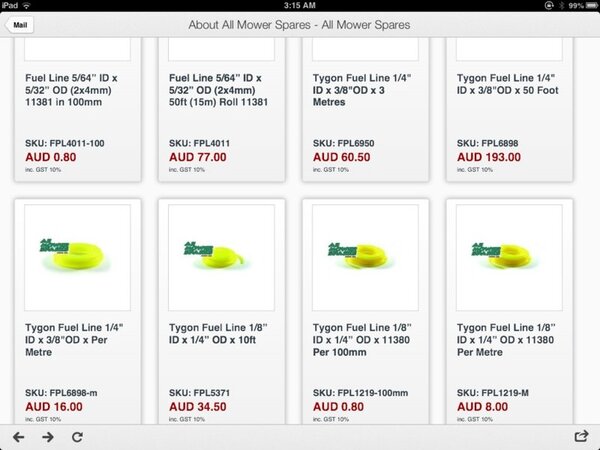The width and height of the screenshot is (600, 450).
Task: Tap the AUD 193.00 price
Action: pos(489,157)
